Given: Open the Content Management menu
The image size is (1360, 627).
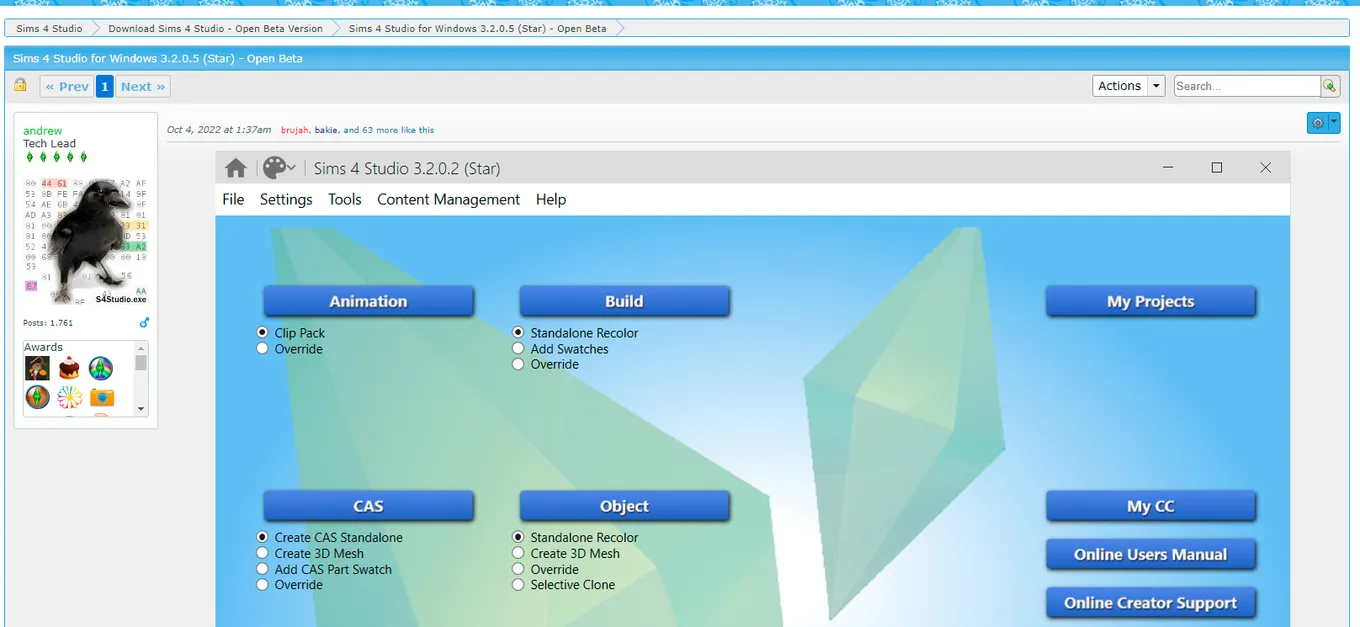Looking at the screenshot, I should (x=448, y=199).
